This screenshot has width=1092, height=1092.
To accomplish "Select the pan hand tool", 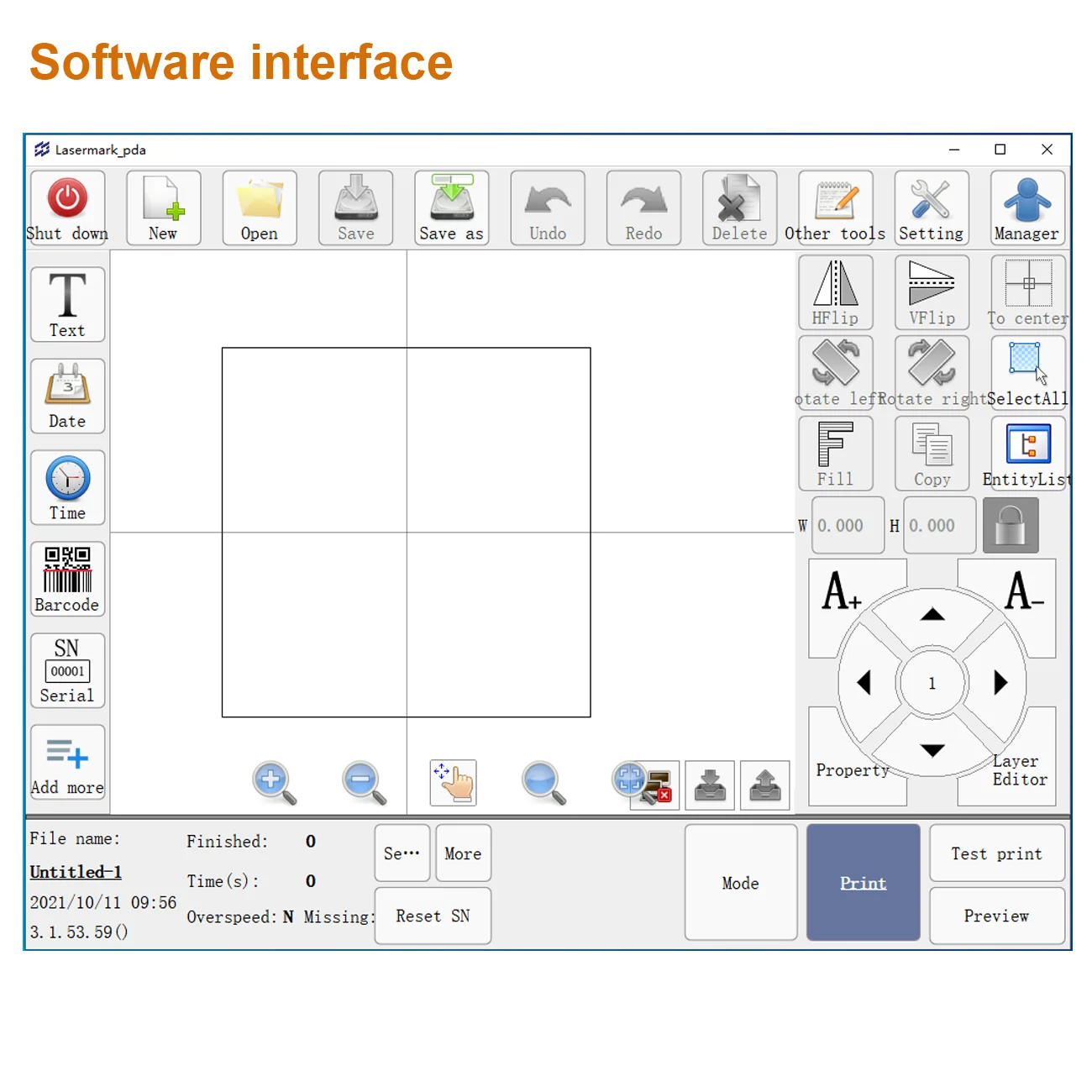I will coord(454,784).
